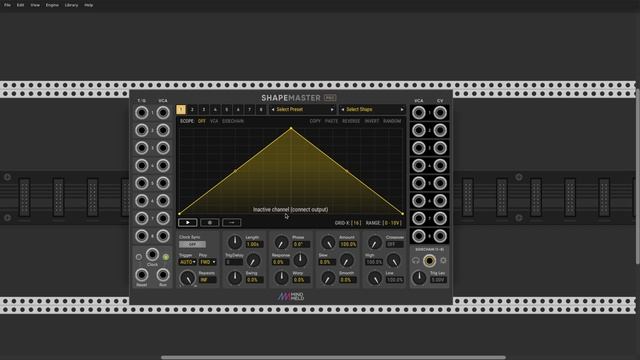Click the right VCA output jack for channel 1

tap(418, 113)
